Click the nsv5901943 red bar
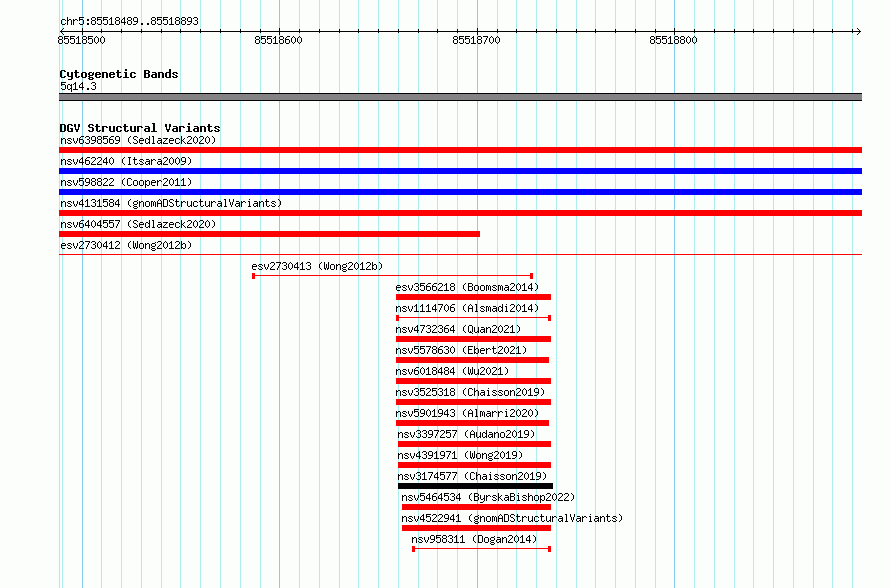The height and width of the screenshot is (588, 890). pyautogui.click(x=472, y=423)
